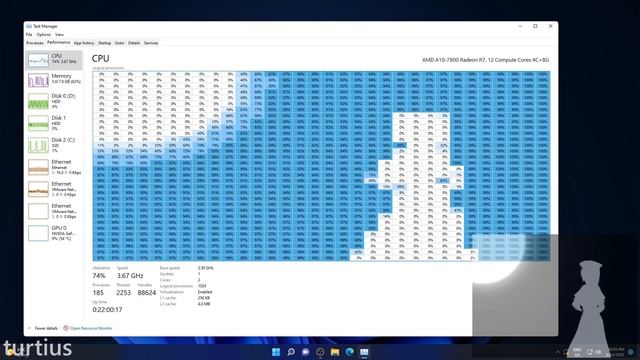Screen dimensions: 640x360
Task: Open the Options menu
Action: click(43, 35)
